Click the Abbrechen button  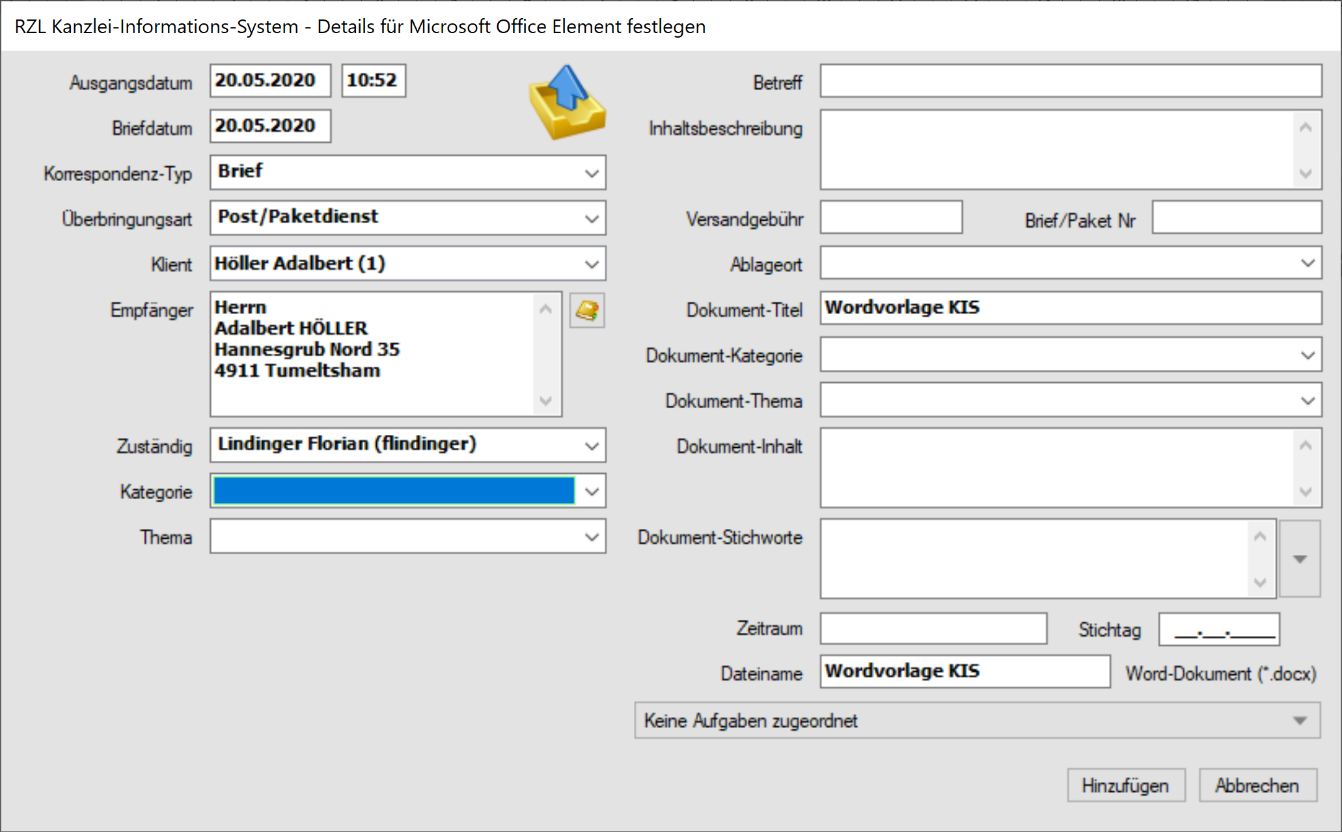(x=1257, y=786)
